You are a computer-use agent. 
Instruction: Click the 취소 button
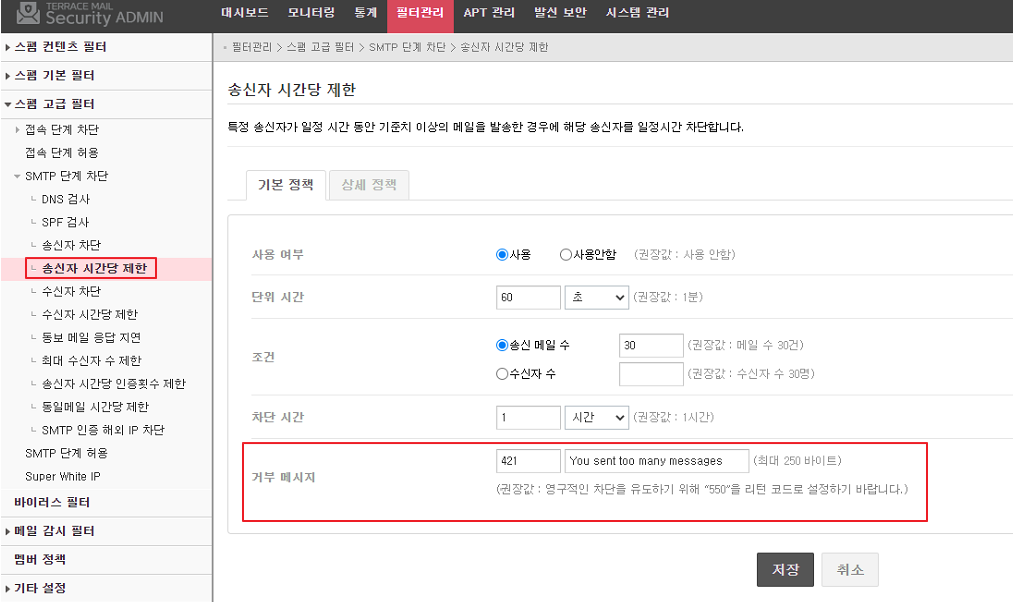point(849,569)
